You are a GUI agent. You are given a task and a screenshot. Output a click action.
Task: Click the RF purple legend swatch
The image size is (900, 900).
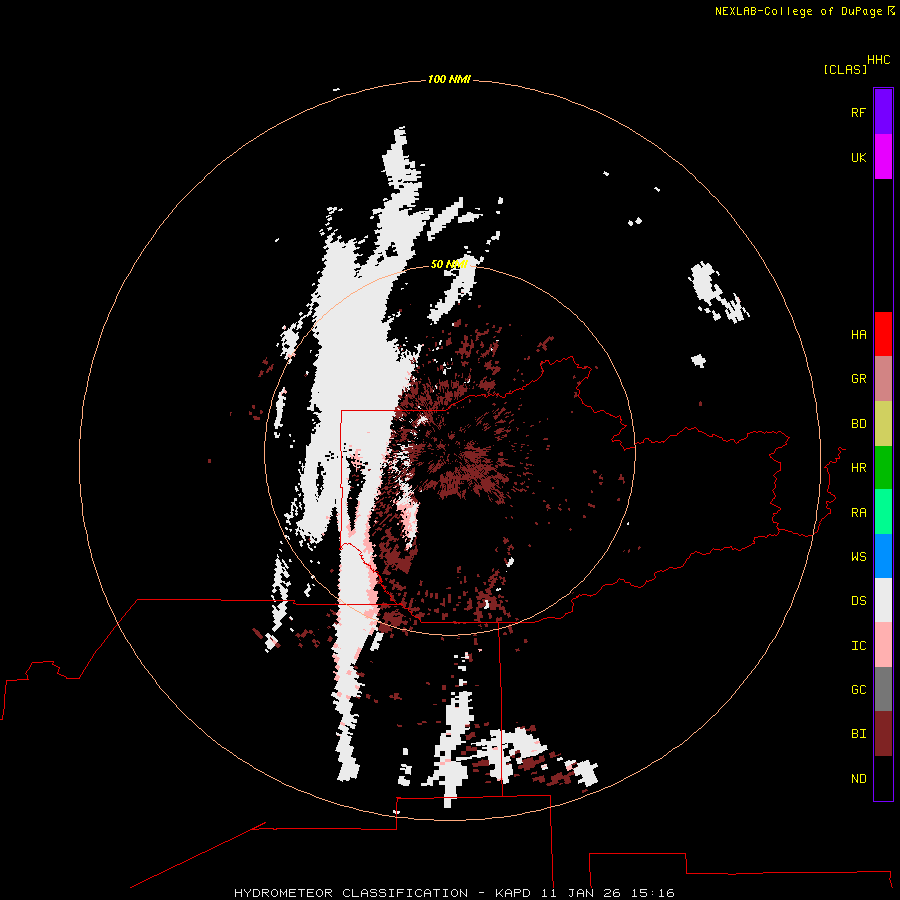tap(883, 112)
